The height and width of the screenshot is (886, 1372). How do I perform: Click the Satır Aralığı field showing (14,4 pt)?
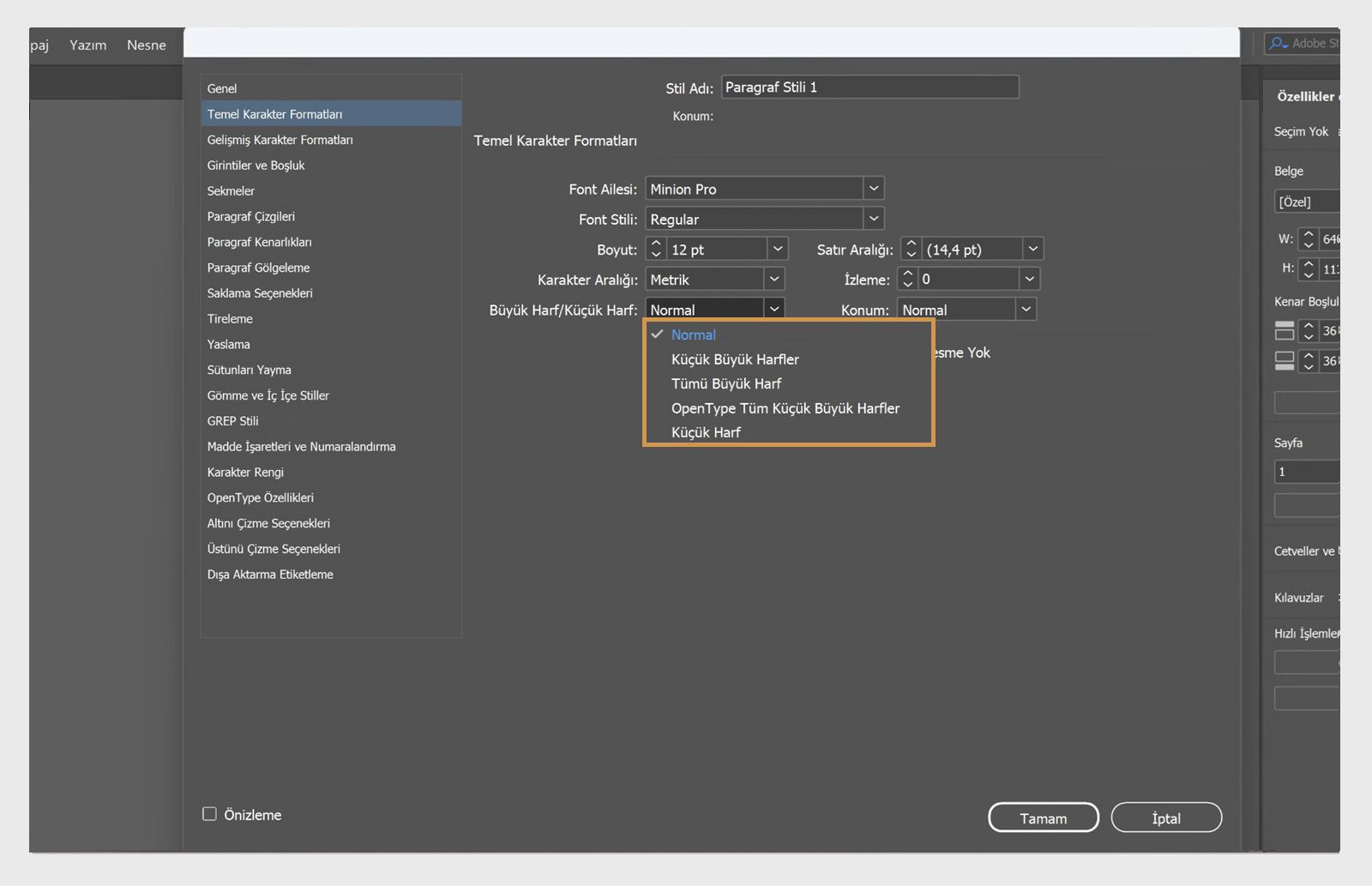[x=972, y=249]
